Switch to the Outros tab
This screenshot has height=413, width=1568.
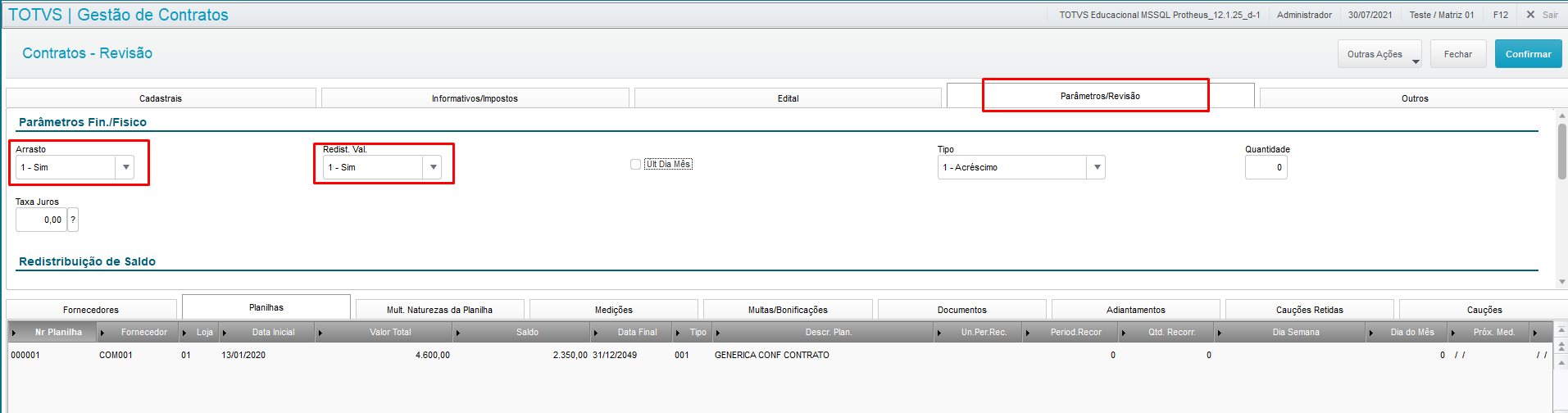(1414, 98)
